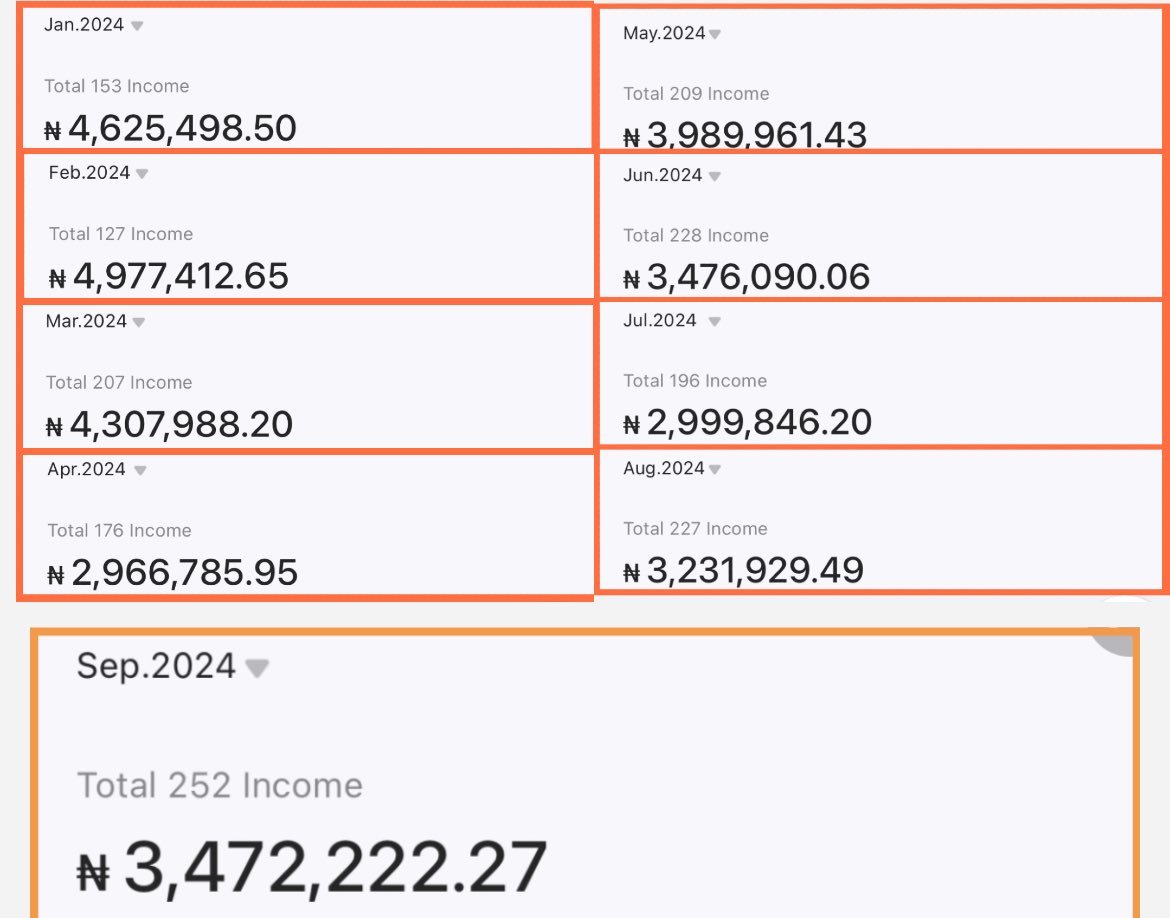
Task: Click the 4,307,988.20 income amount
Action: (x=181, y=424)
